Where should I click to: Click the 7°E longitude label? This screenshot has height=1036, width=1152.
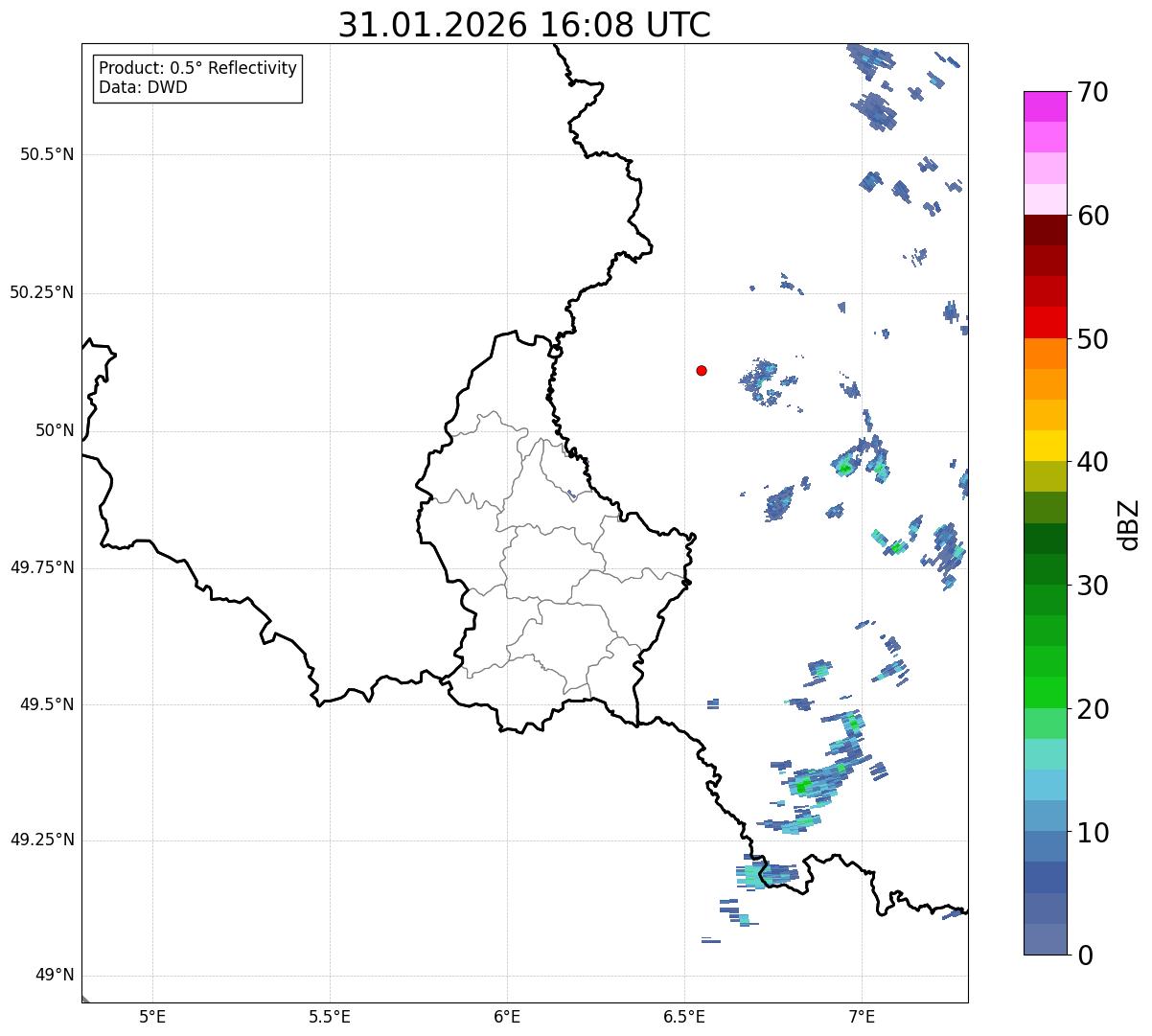click(862, 1017)
